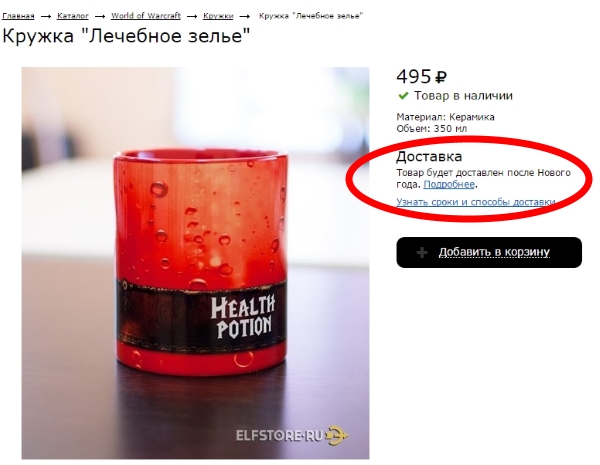Click the ELFSTORE.RU watermark logo

coord(292,436)
